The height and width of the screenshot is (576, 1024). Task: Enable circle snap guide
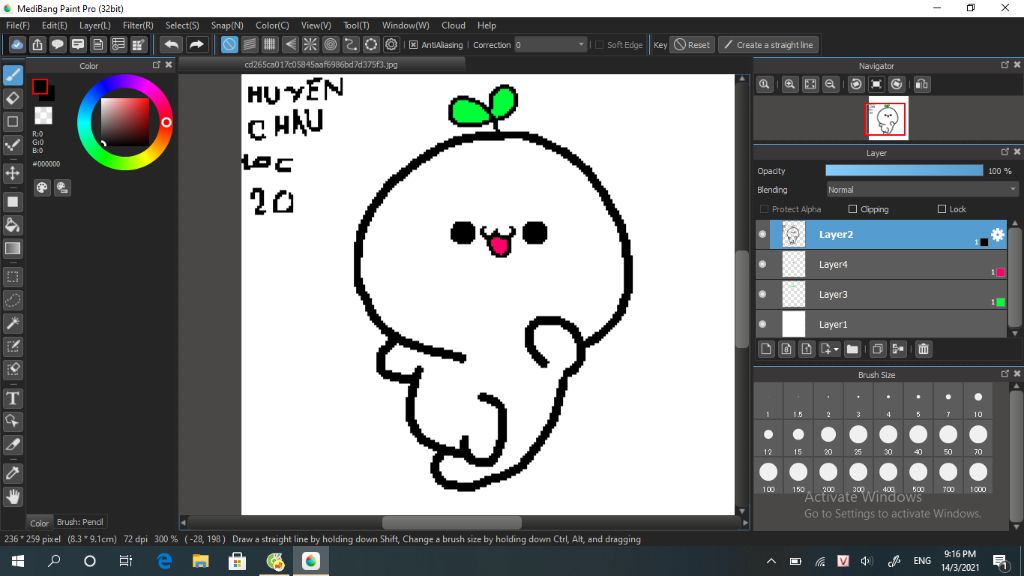pos(330,44)
